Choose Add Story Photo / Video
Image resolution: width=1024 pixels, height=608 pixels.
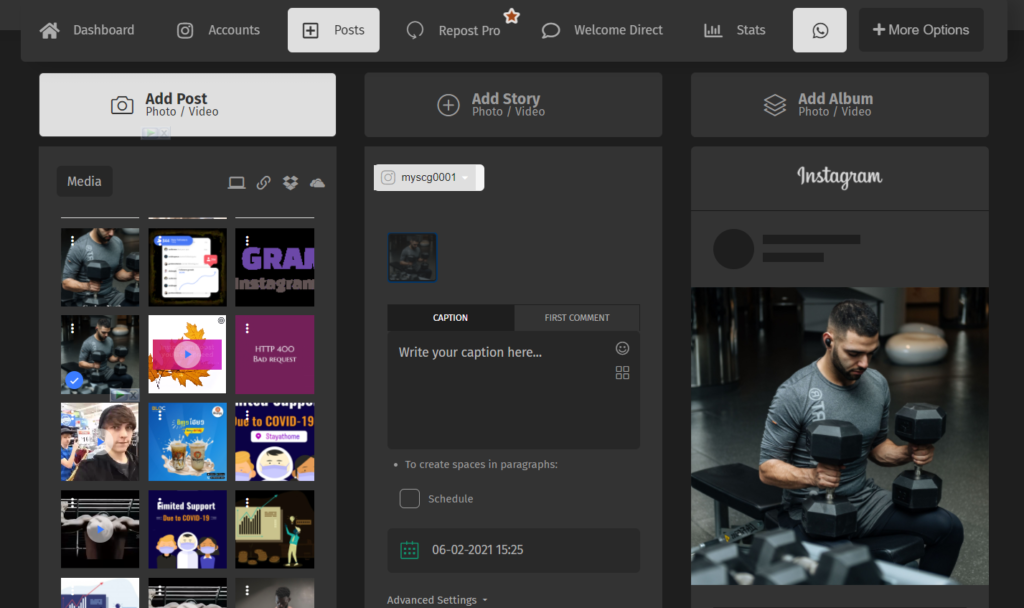(x=513, y=104)
